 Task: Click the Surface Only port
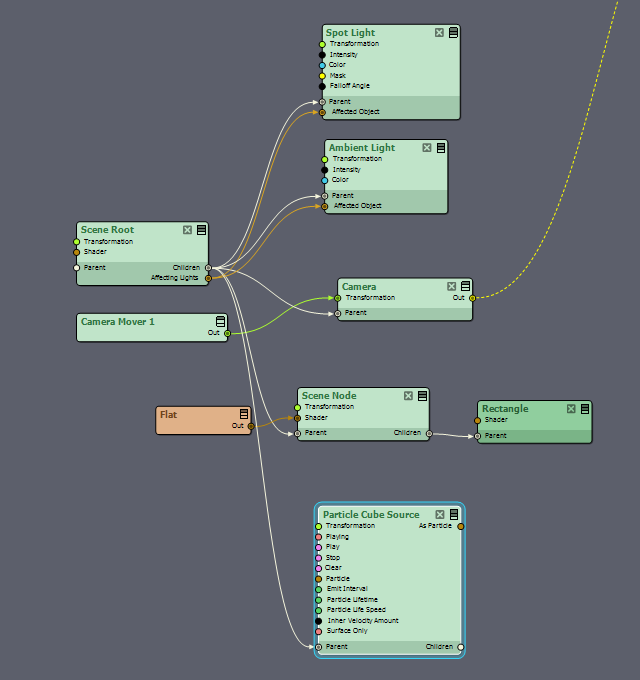coord(319,631)
